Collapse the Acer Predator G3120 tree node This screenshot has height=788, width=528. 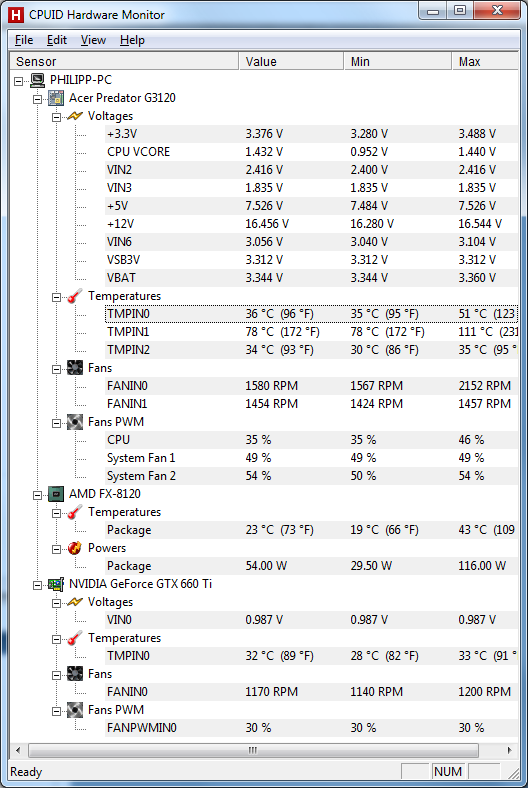click(38, 98)
